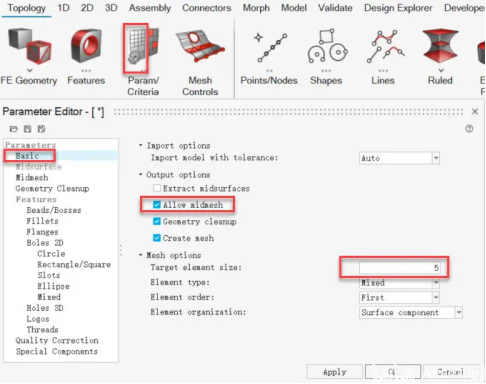Collapse Import options section

point(141,145)
